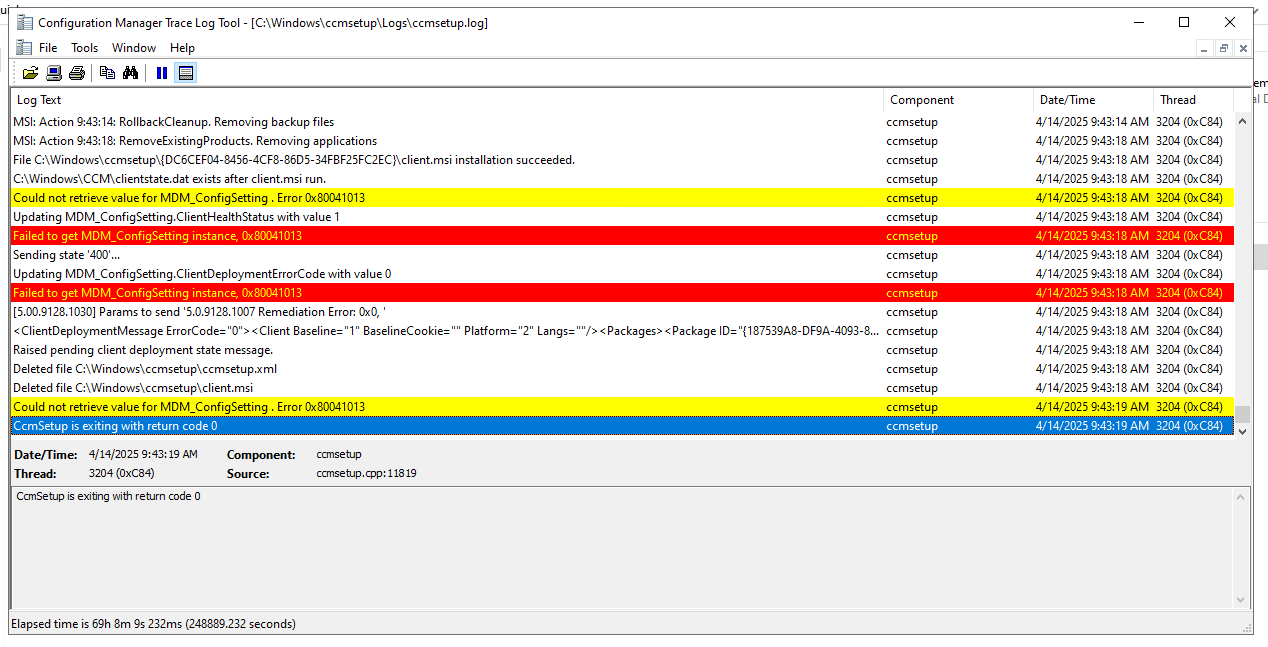
Task: Open the Tools menu
Action: point(84,47)
